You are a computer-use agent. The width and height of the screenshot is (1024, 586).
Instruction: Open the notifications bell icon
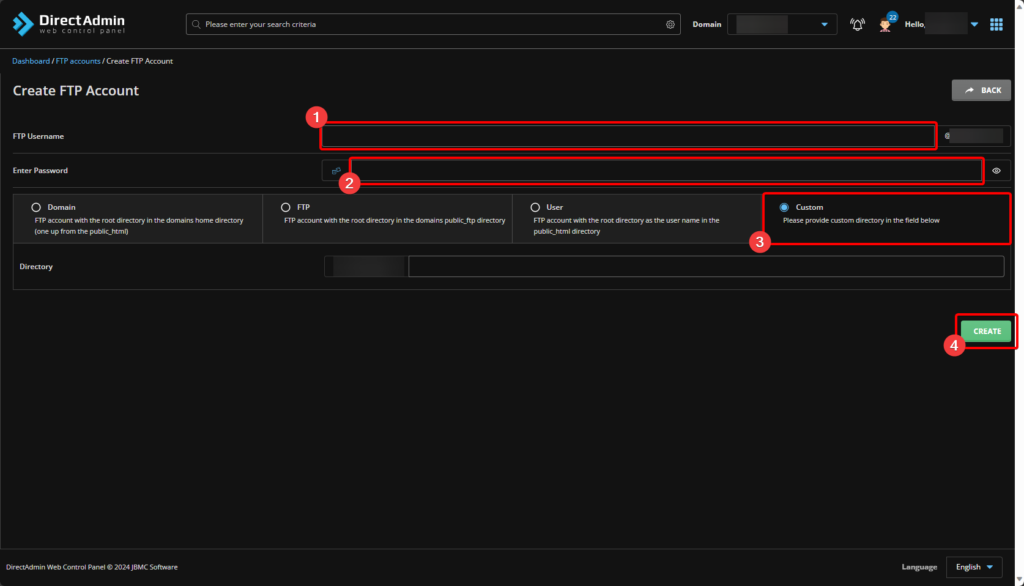tap(857, 24)
